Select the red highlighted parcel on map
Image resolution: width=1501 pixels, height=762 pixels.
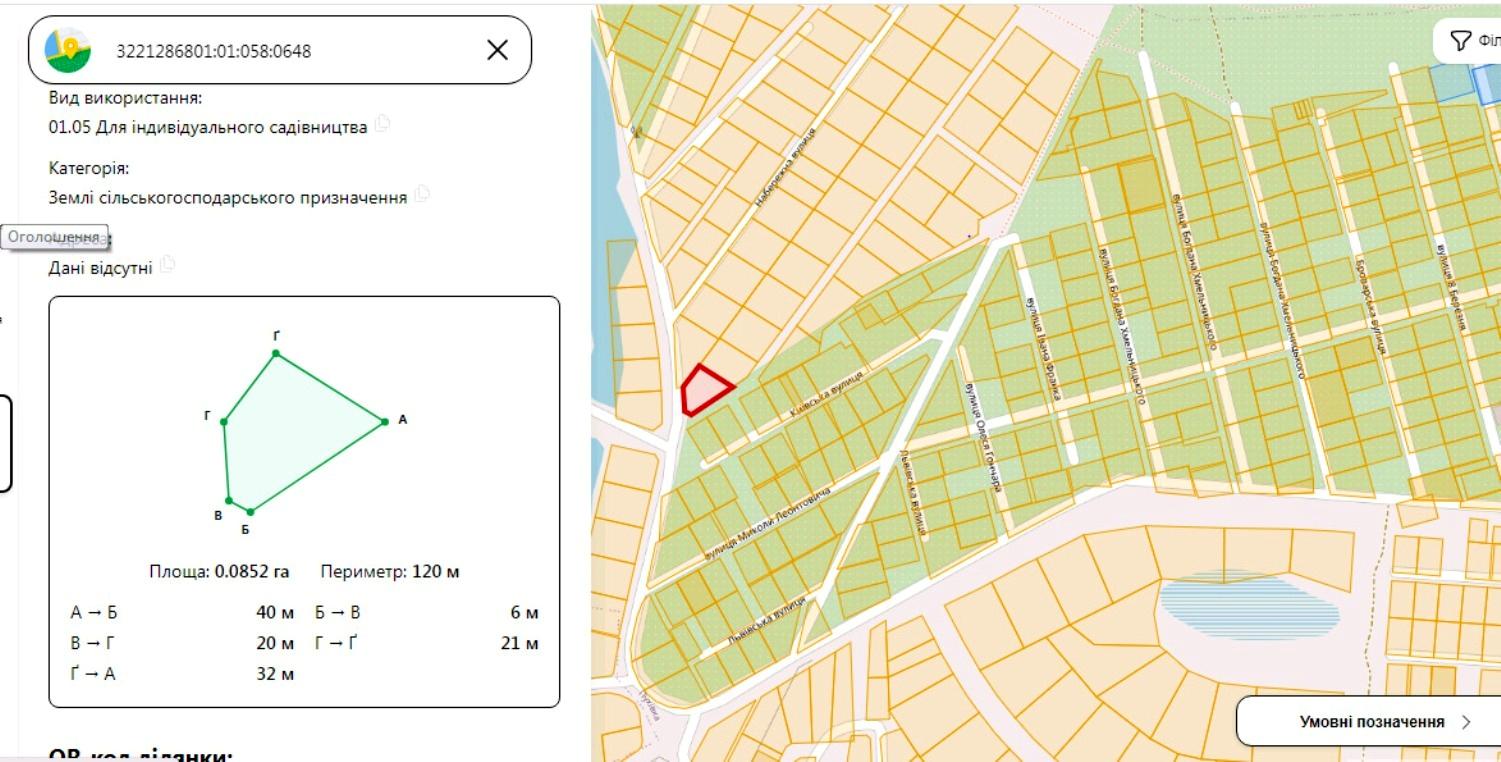click(705, 390)
